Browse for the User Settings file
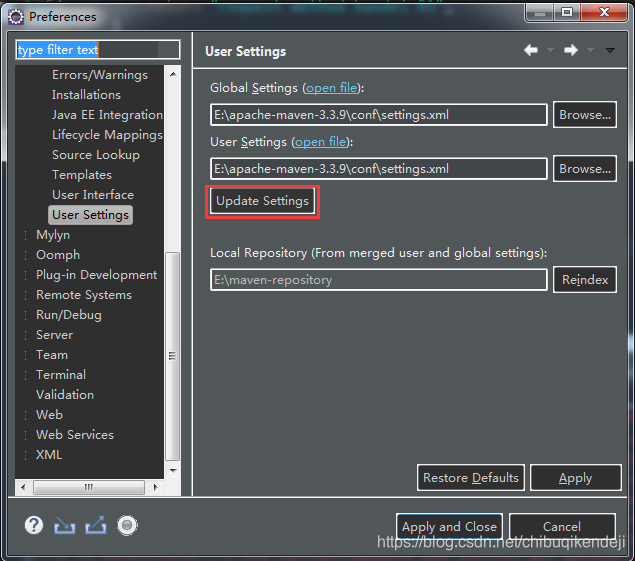 point(585,169)
